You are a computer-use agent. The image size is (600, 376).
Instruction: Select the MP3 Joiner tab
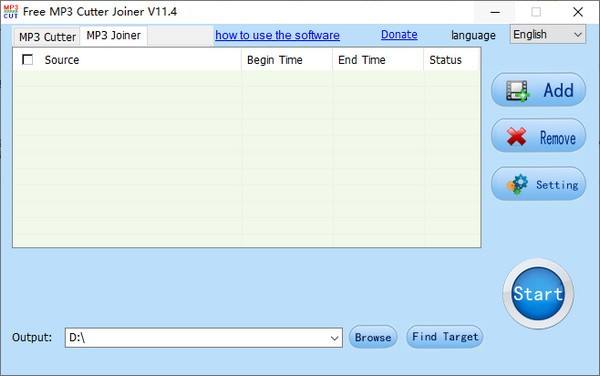click(x=114, y=36)
